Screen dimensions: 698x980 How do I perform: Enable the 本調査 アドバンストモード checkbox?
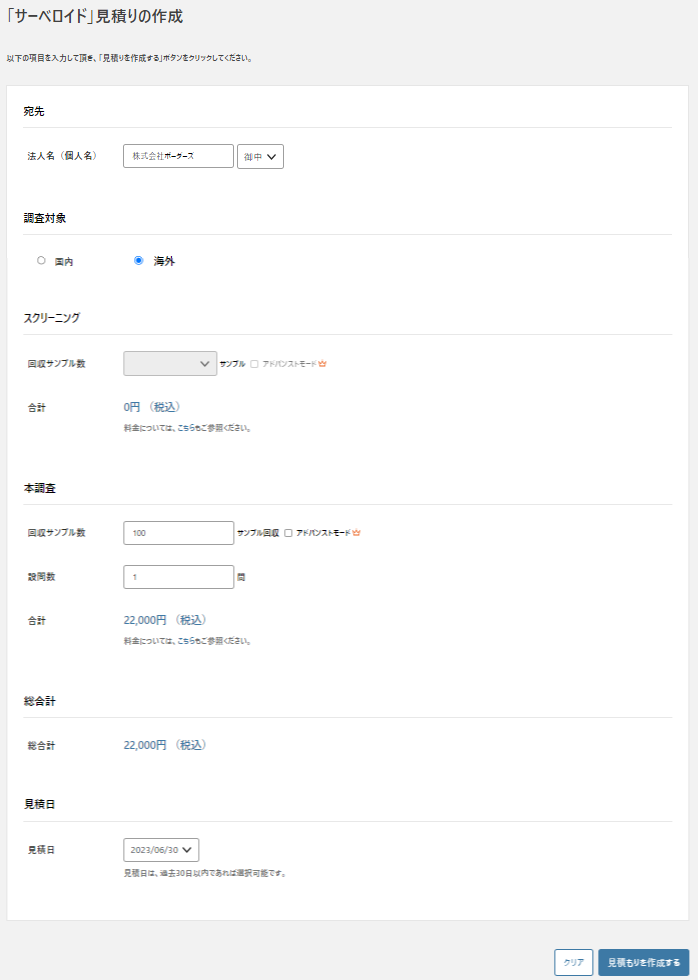288,533
